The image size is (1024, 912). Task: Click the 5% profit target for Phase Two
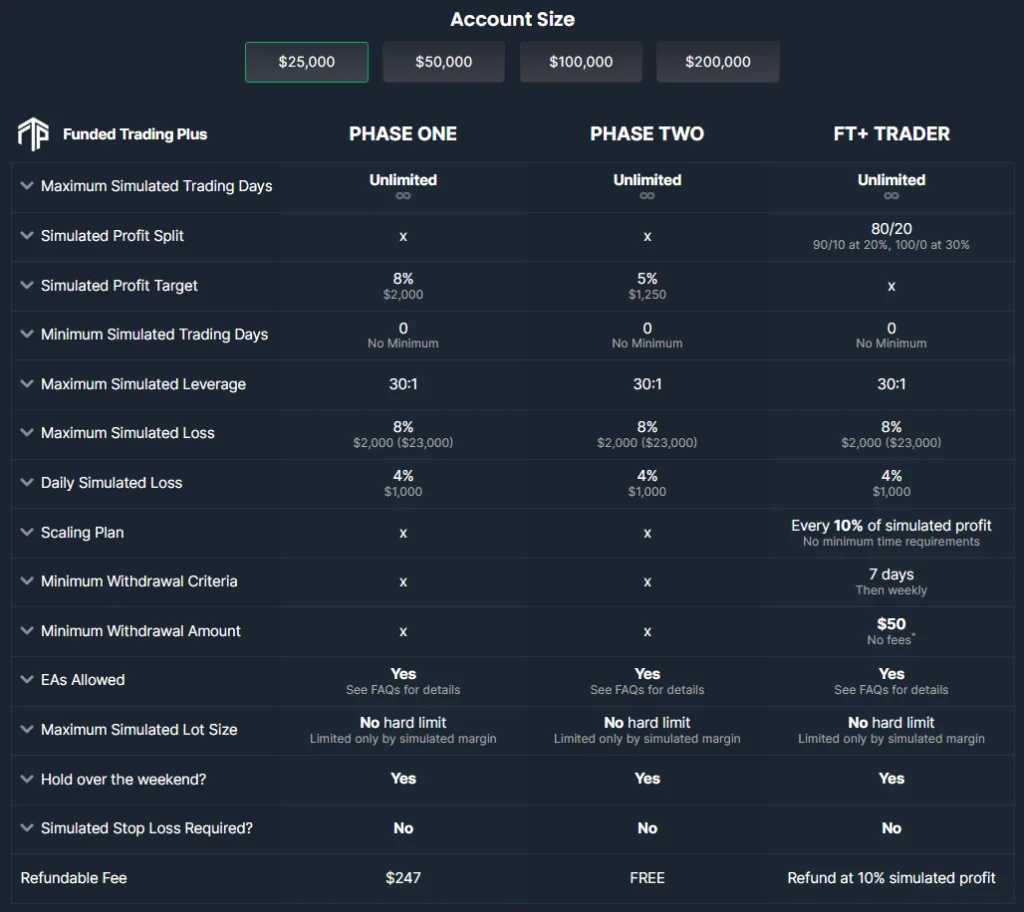point(647,278)
